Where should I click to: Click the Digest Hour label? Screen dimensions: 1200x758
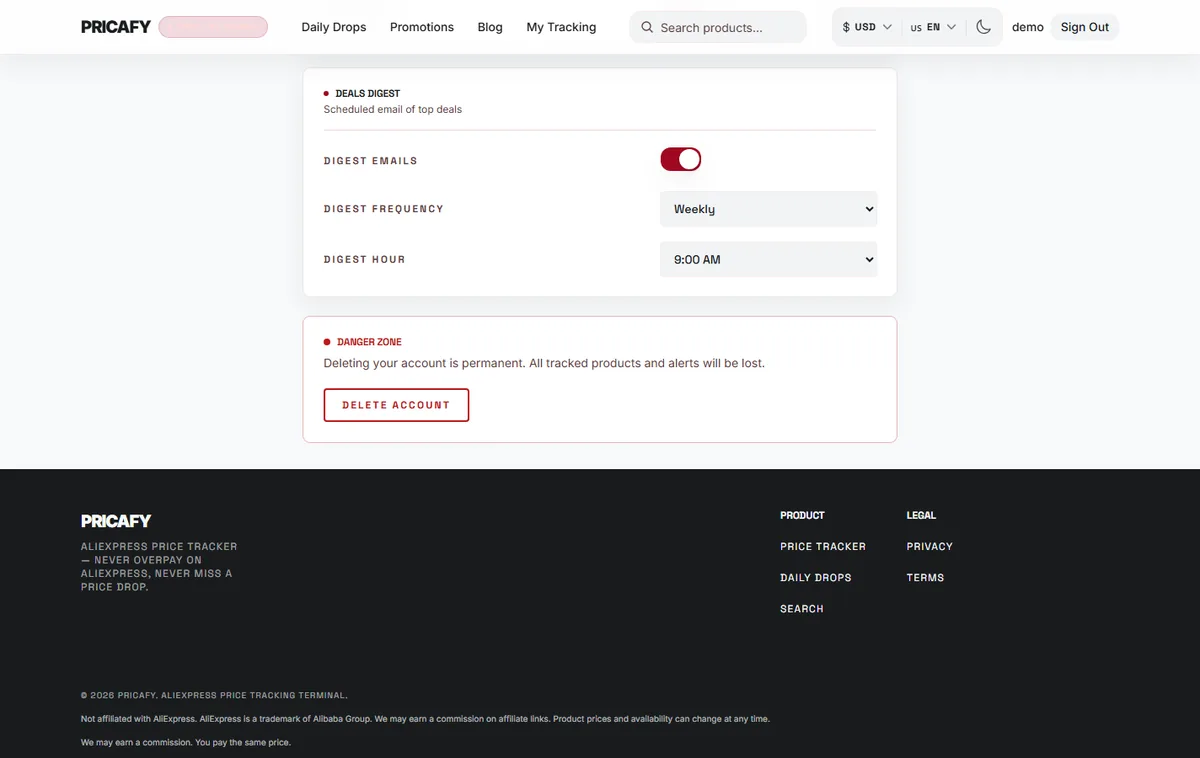click(365, 259)
